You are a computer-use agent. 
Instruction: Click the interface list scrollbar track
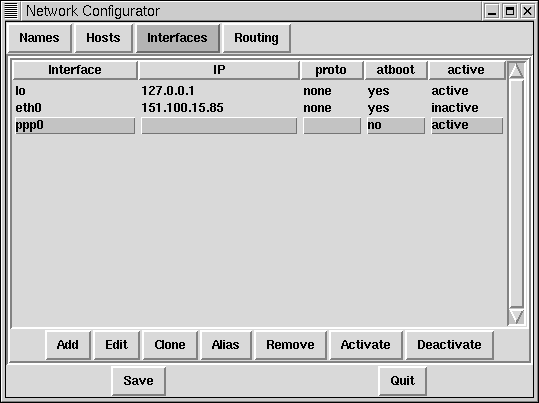coord(516,194)
